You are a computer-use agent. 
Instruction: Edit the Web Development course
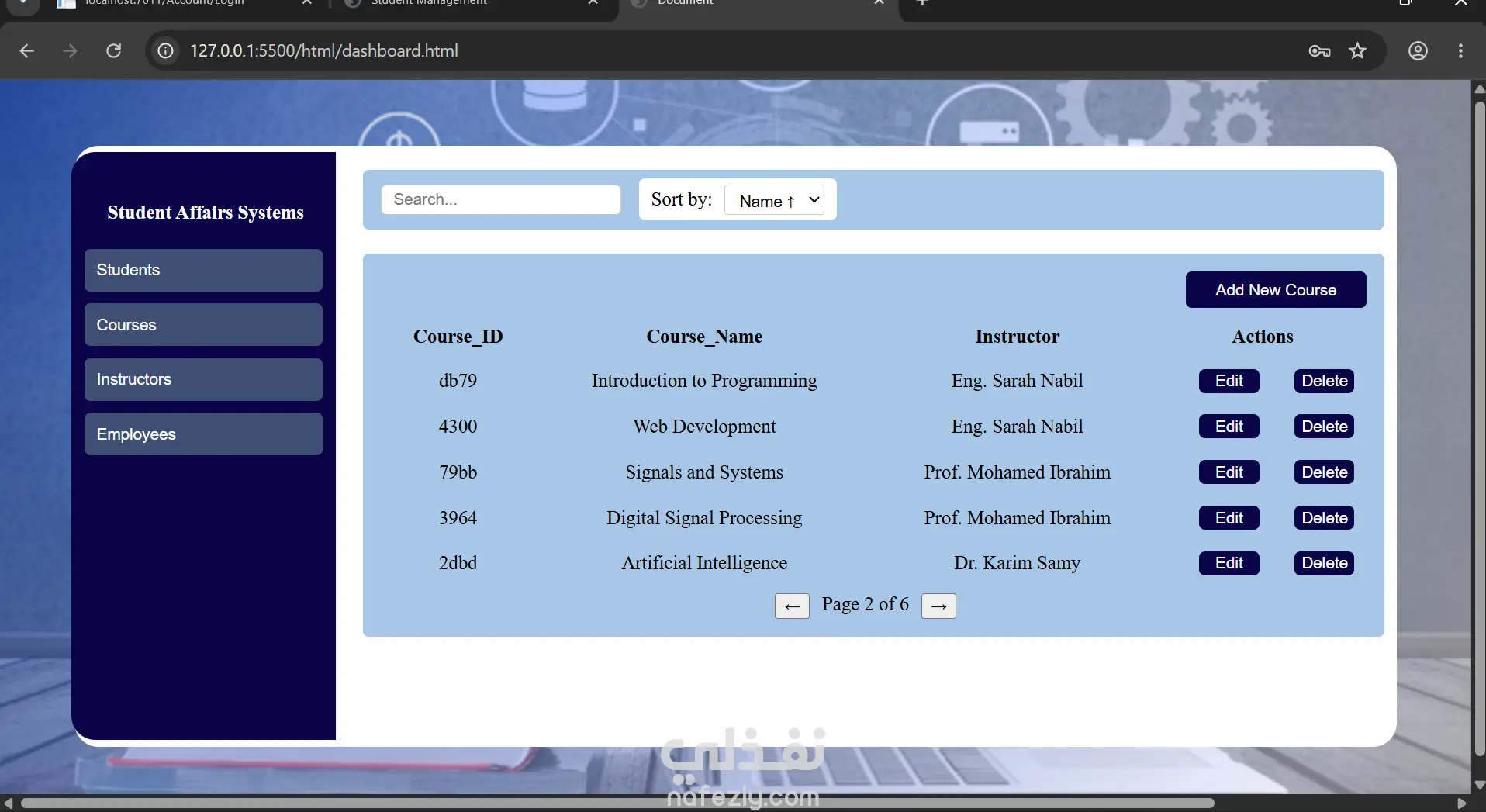[x=1229, y=427]
